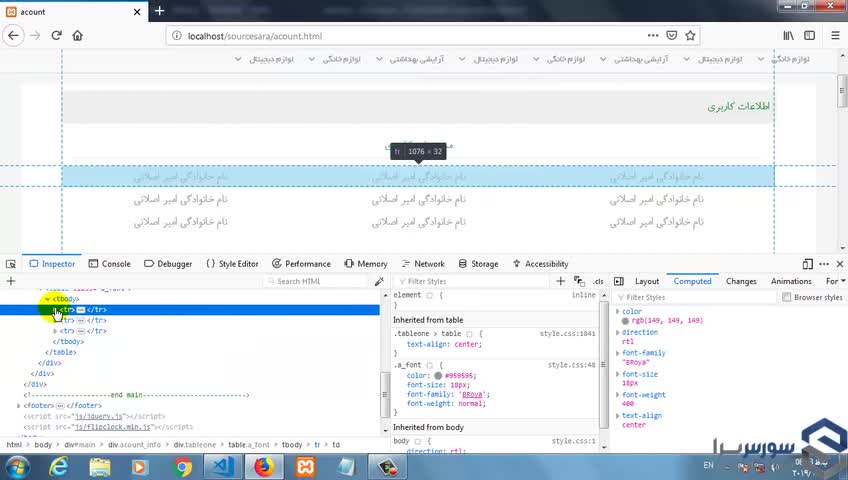848x480 pixels.
Task: Open Firefox hamburger menu
Action: (x=836, y=36)
